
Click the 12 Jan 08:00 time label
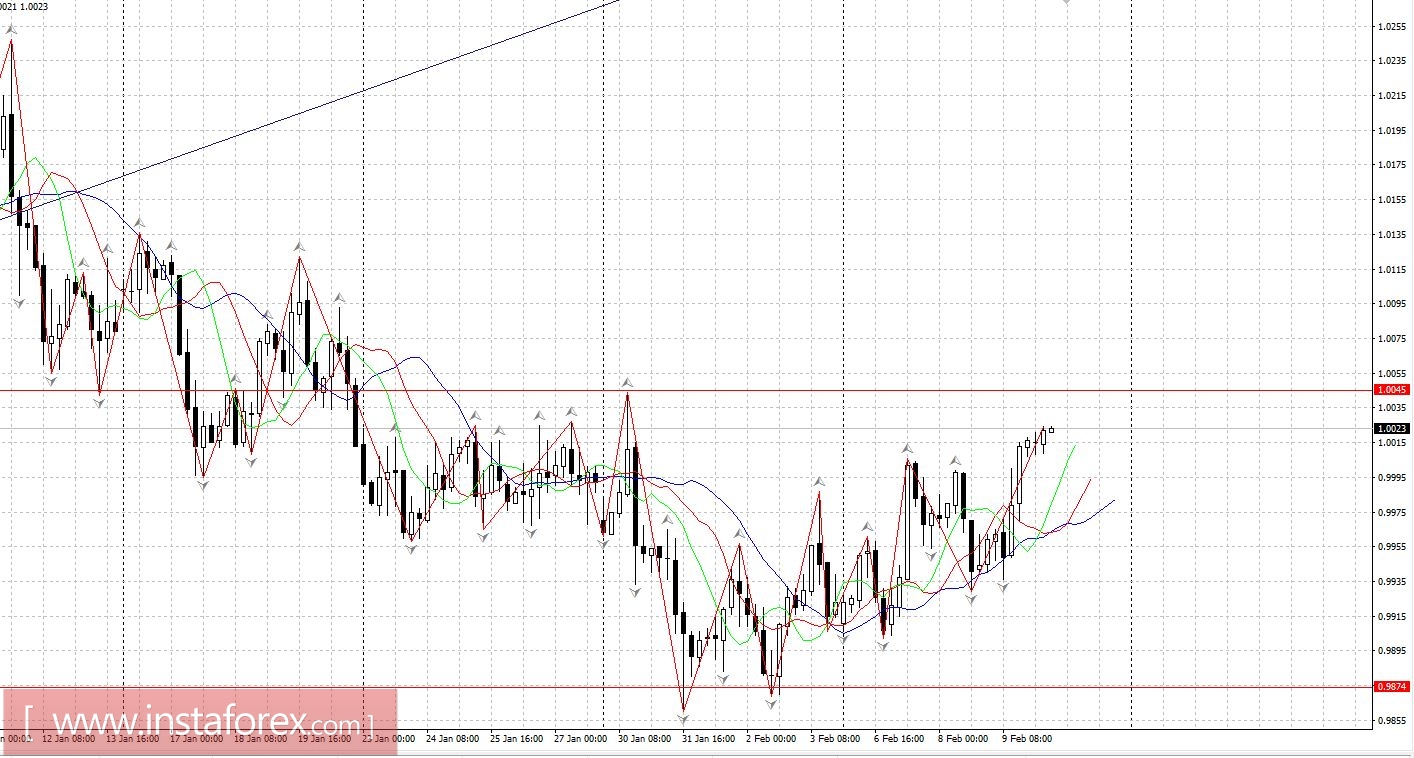coord(69,739)
